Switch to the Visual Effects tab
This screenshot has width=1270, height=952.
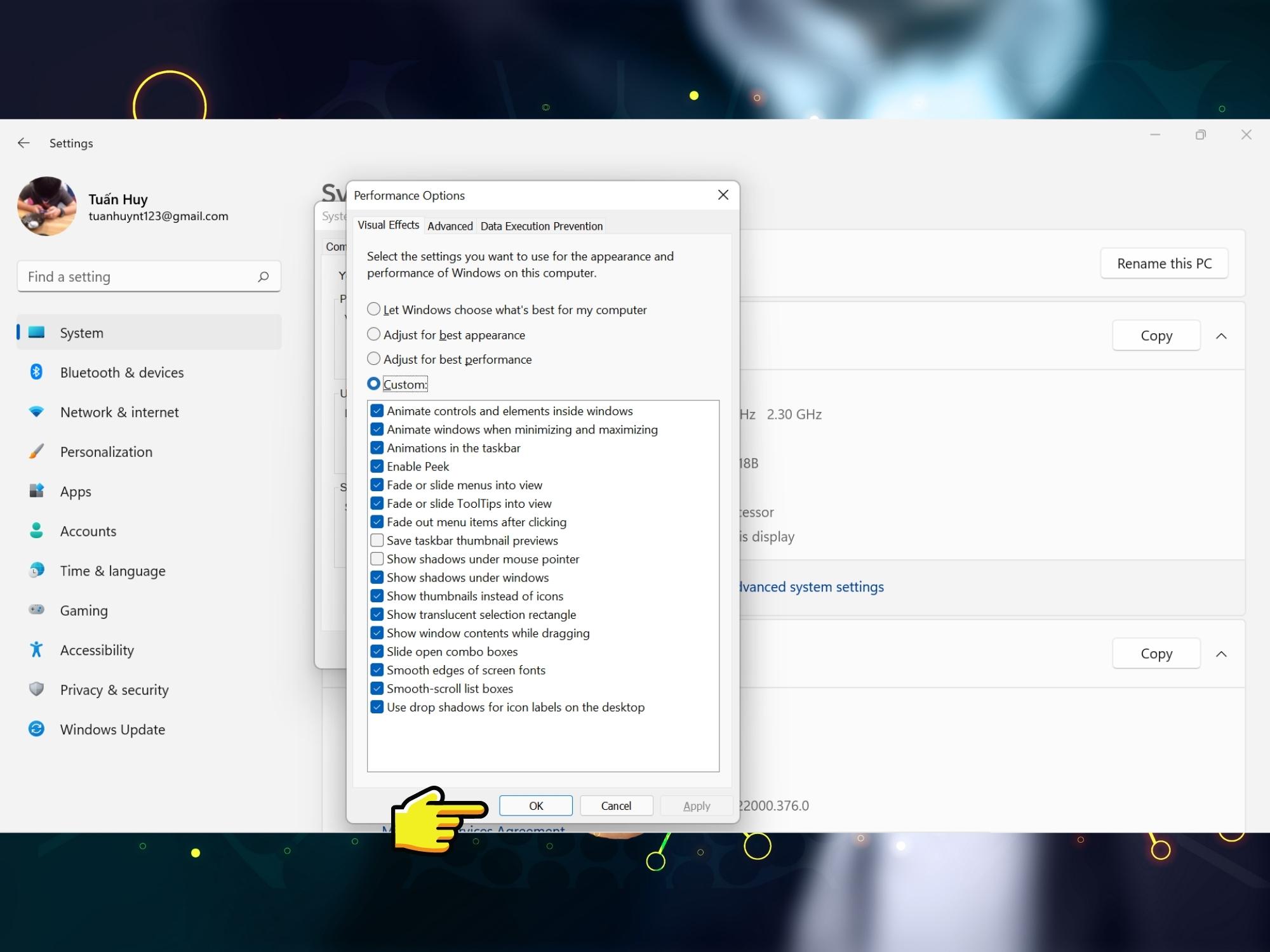point(388,225)
